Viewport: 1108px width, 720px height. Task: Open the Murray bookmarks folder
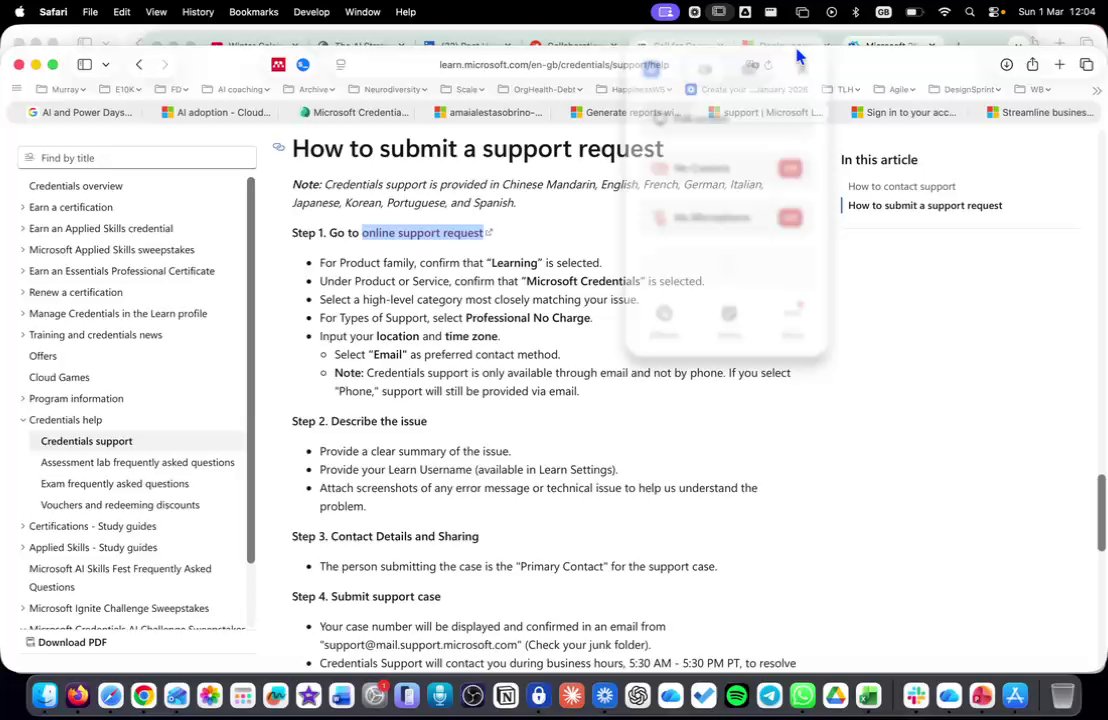coord(61,90)
